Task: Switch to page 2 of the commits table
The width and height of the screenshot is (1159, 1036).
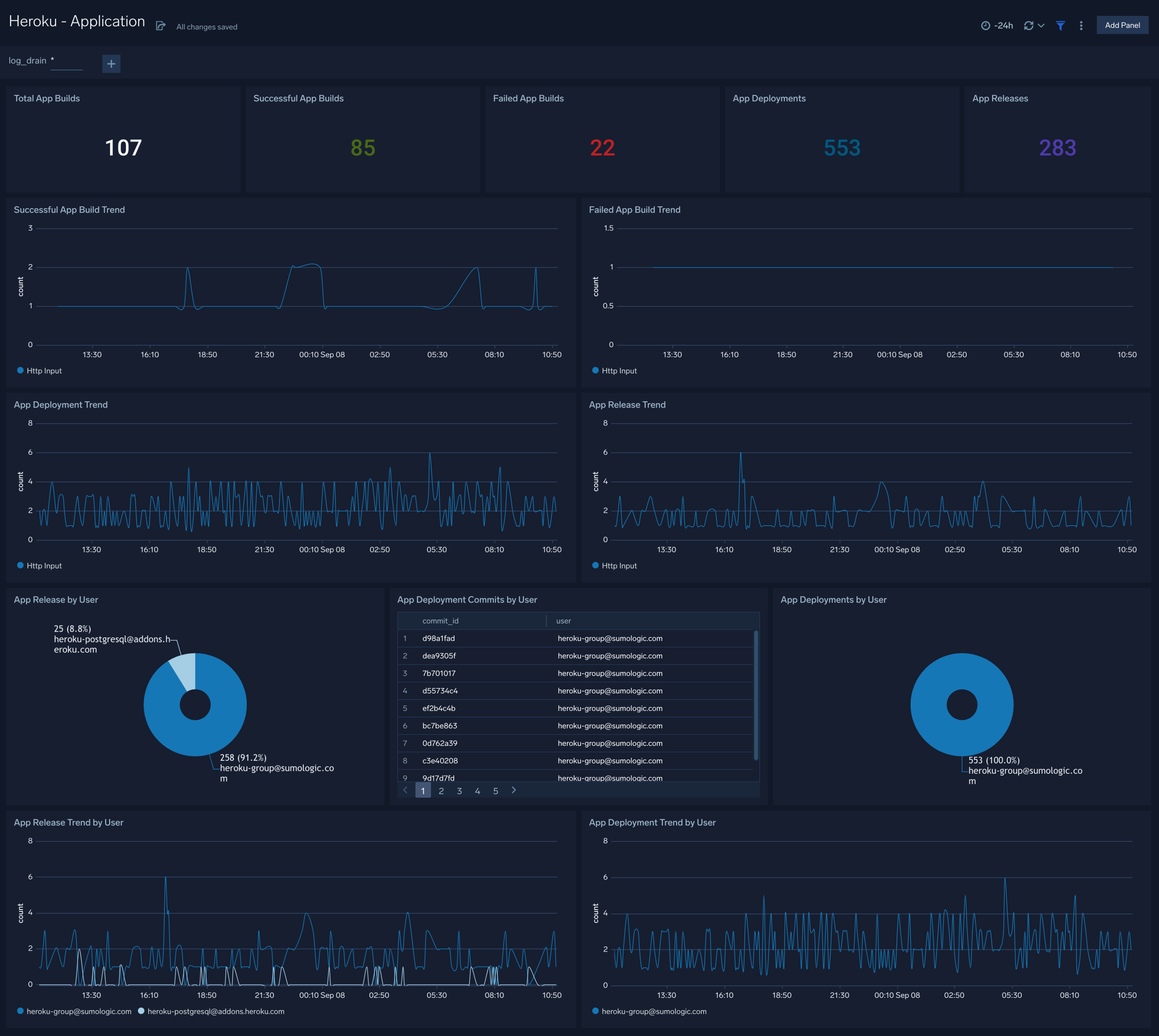Action: pos(441,791)
